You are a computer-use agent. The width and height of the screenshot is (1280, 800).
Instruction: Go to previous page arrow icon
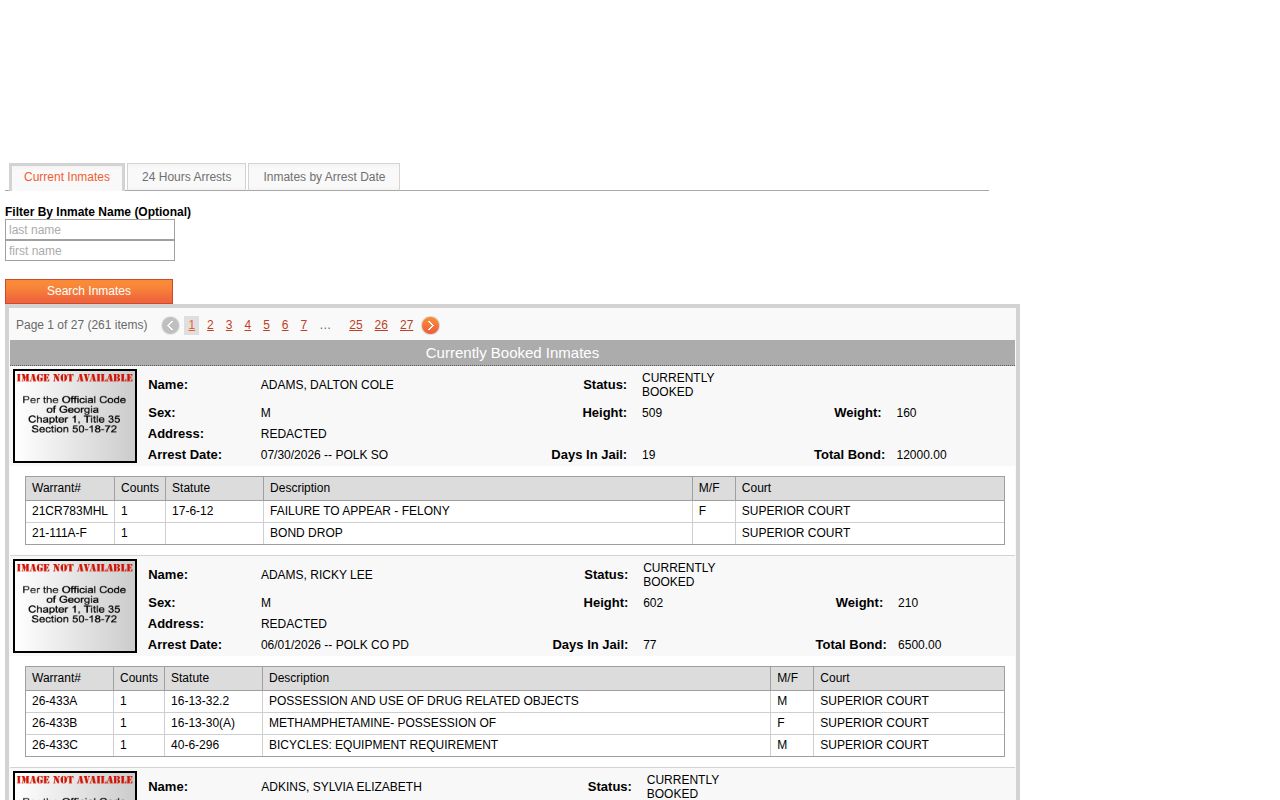171,325
